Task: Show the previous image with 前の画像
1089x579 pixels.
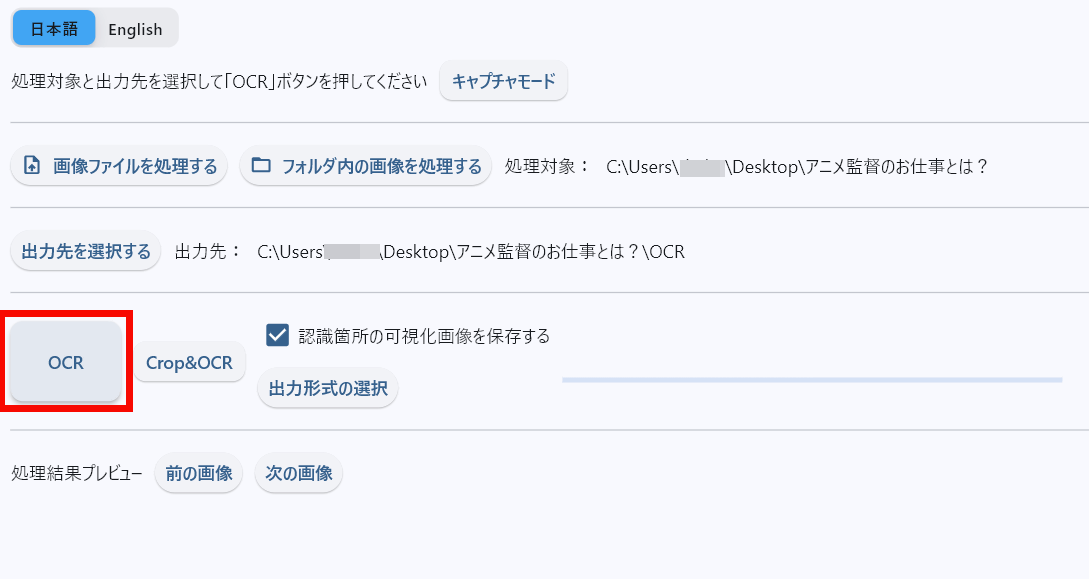Action: point(199,473)
